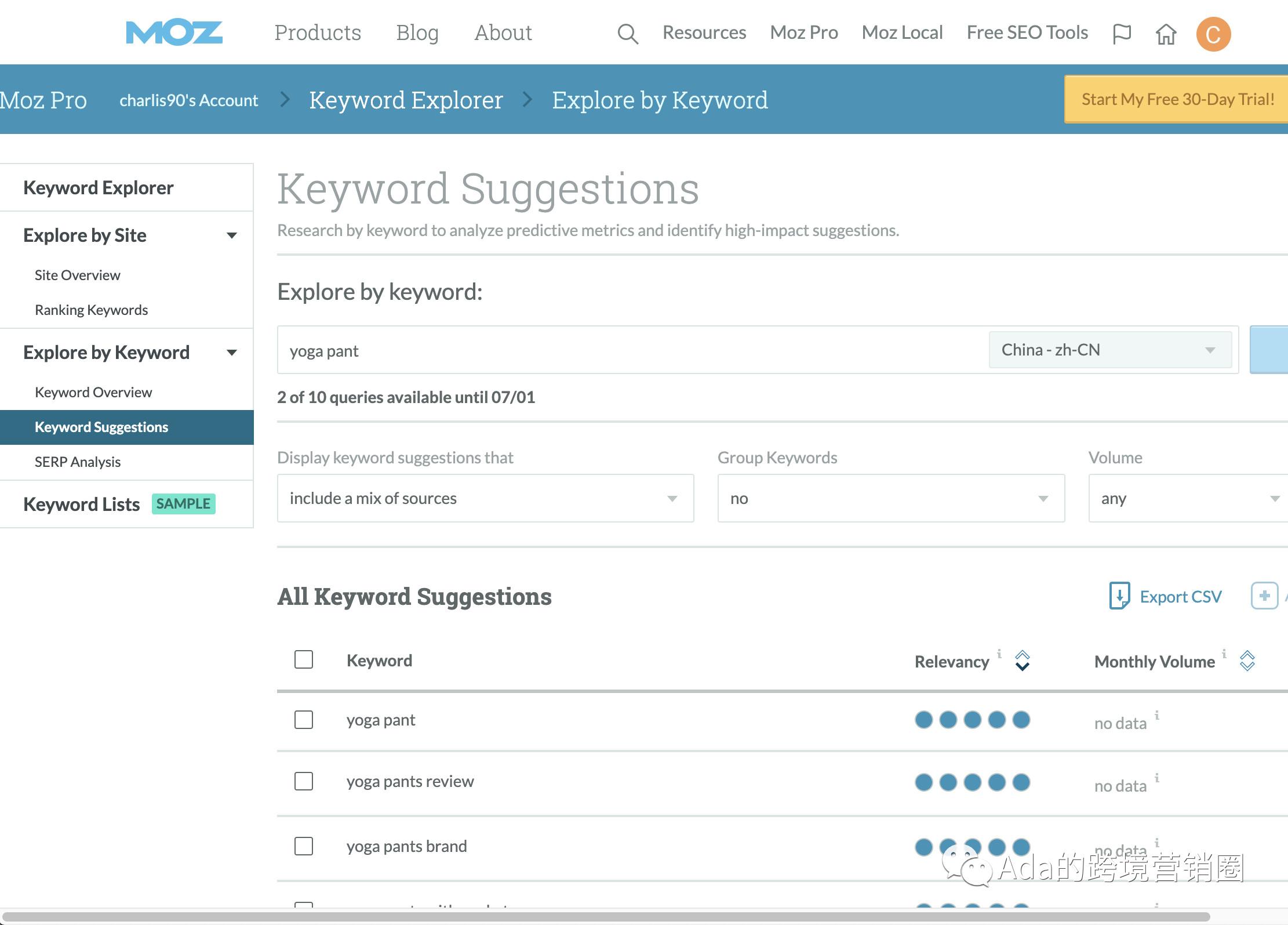Image resolution: width=1288 pixels, height=925 pixels.
Task: Click the home icon in top navigation
Action: (1166, 34)
